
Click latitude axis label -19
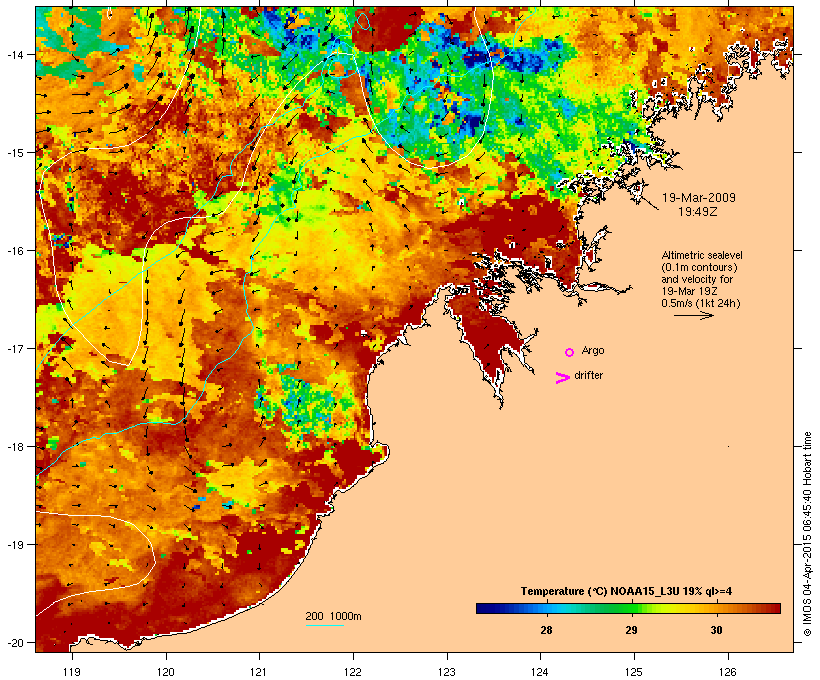[x=14, y=545]
